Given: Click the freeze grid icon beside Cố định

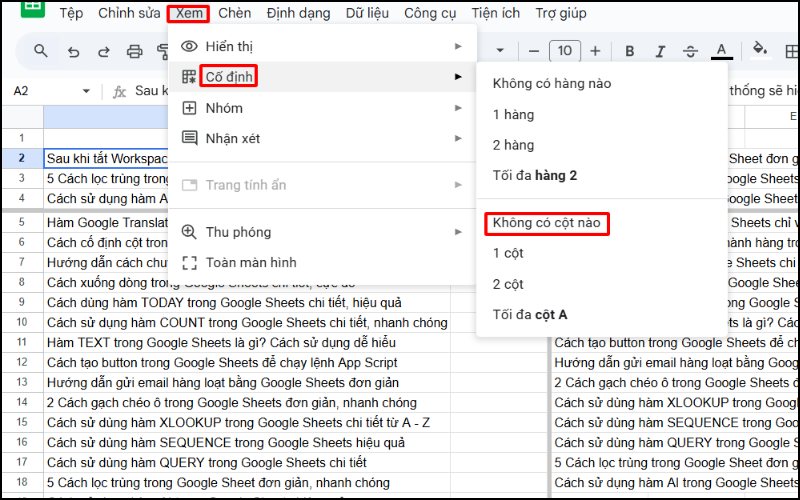Looking at the screenshot, I should click(189, 77).
